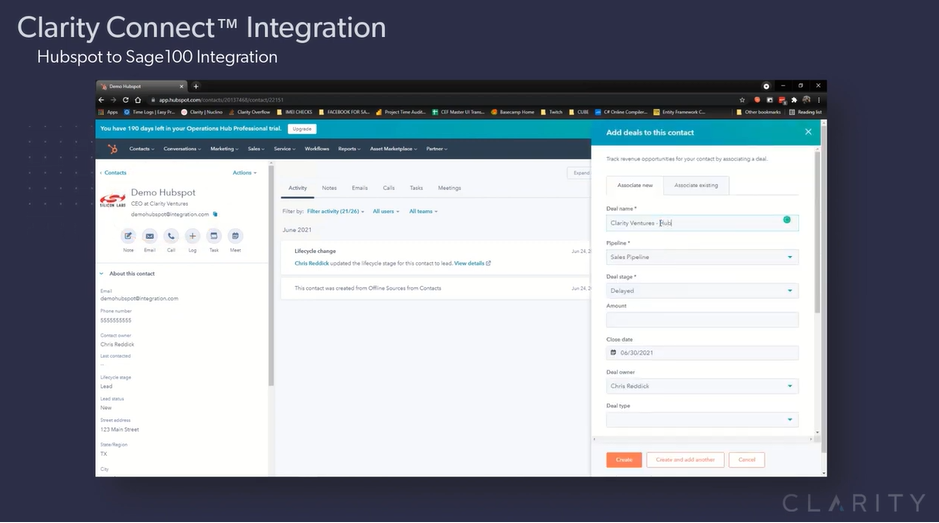The height and width of the screenshot is (523, 939).
Task: Switch to the Meetings tab
Action: [449, 188]
